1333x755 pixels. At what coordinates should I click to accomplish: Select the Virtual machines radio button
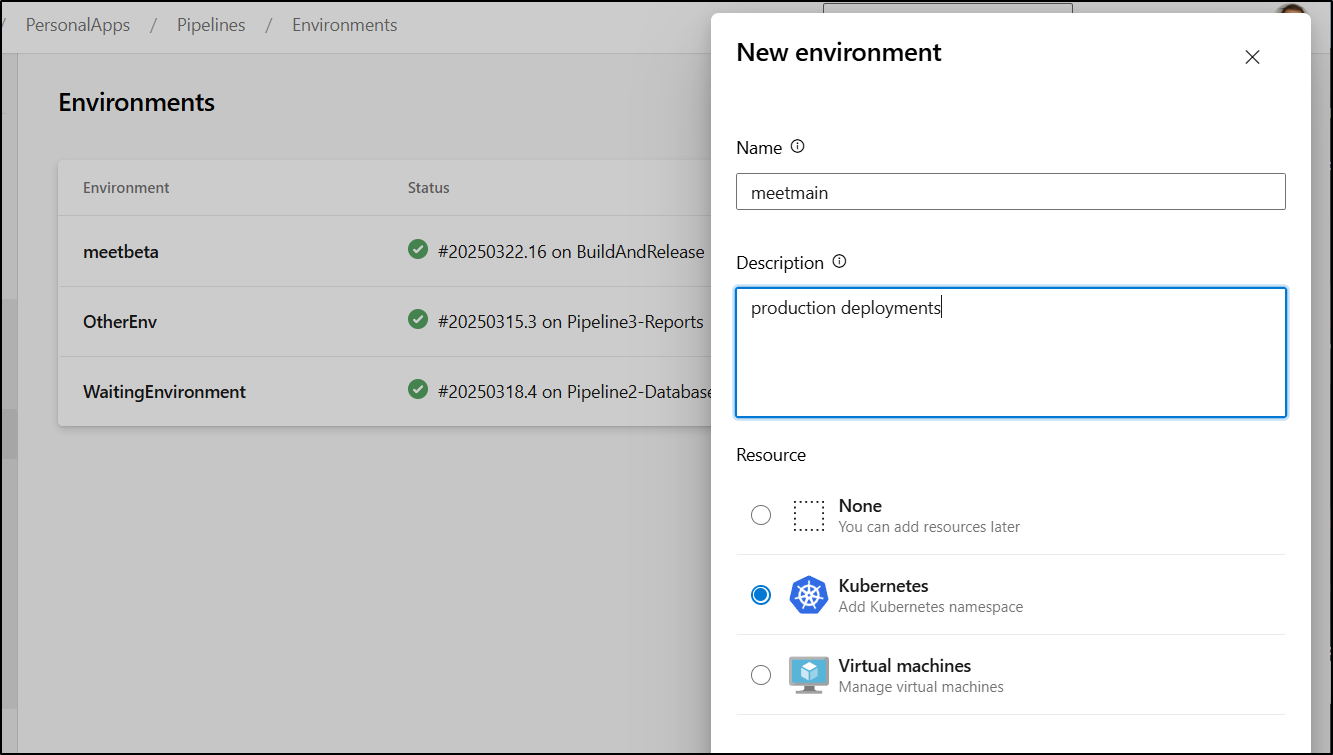761,675
